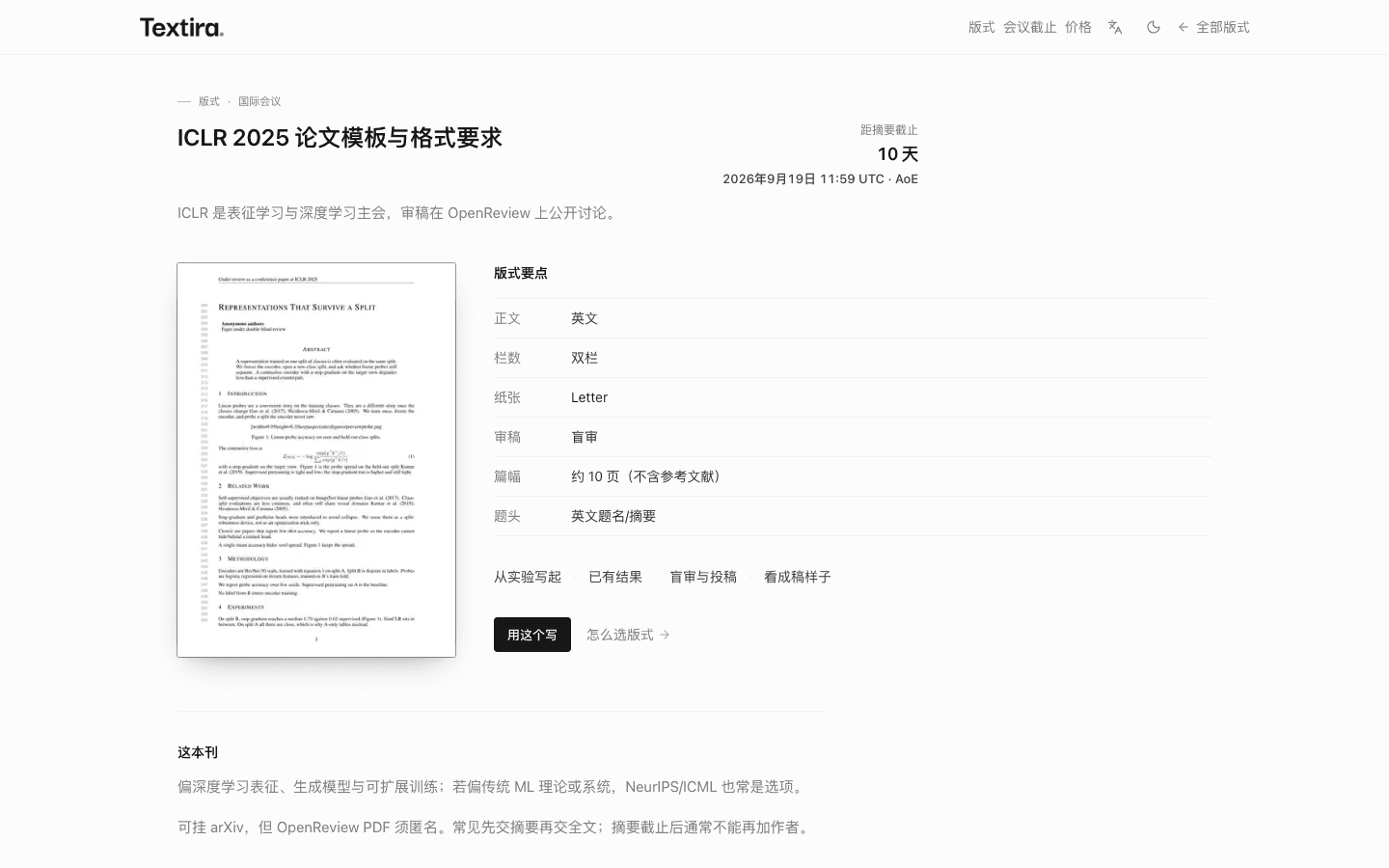Click the 纸张 row value Letter
The image size is (1389, 868).
click(589, 397)
